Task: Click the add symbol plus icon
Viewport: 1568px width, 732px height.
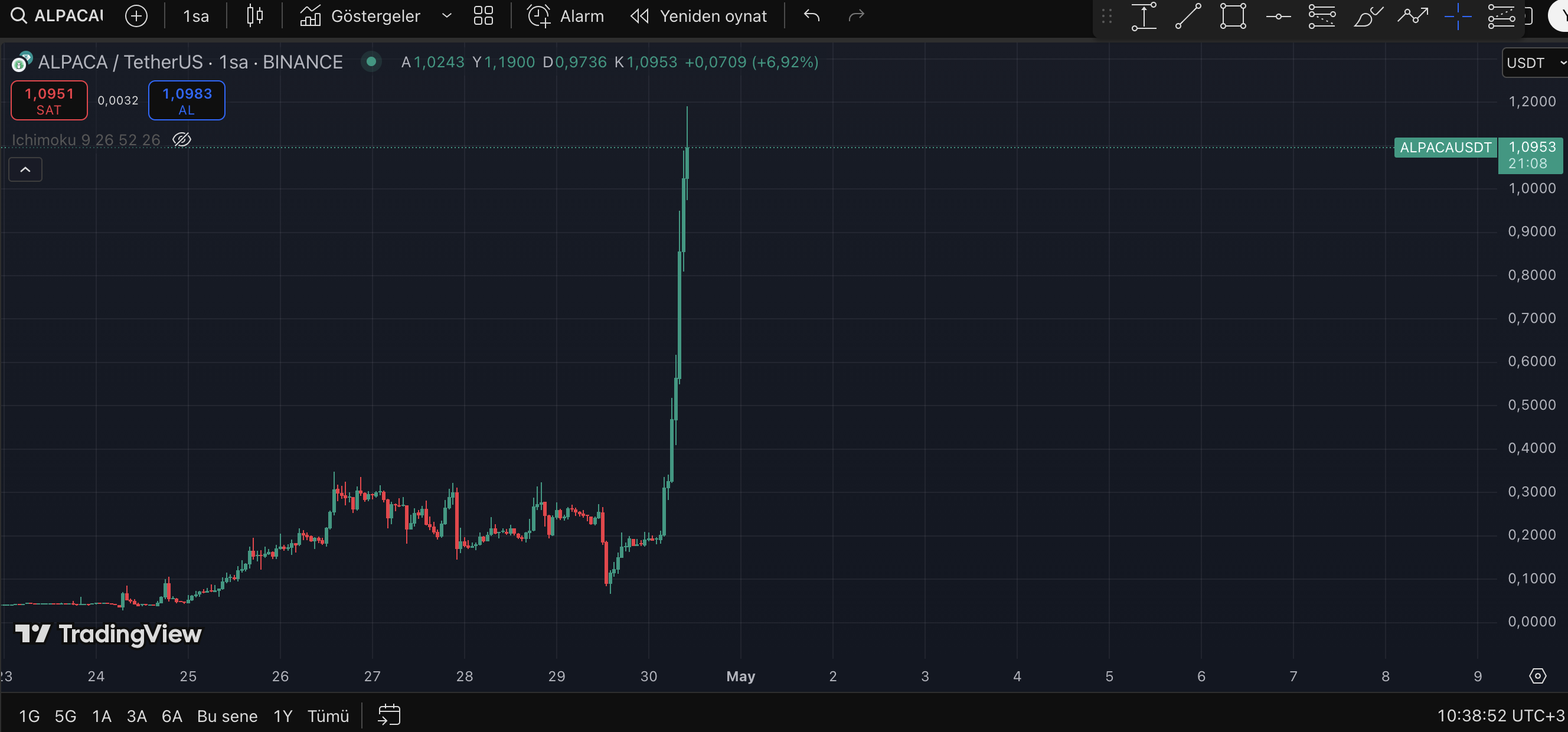Action: [136, 16]
